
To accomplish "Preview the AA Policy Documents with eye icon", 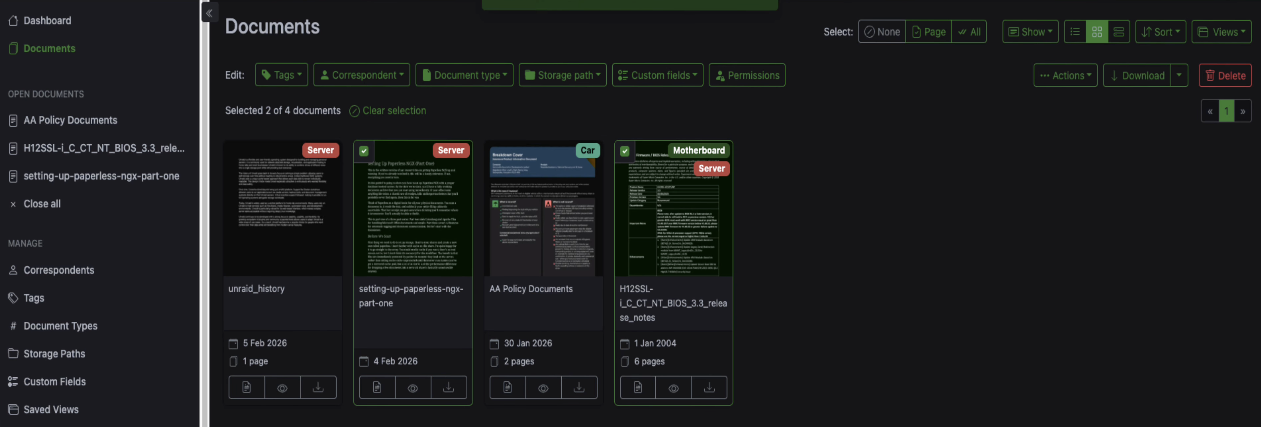I will point(543,387).
